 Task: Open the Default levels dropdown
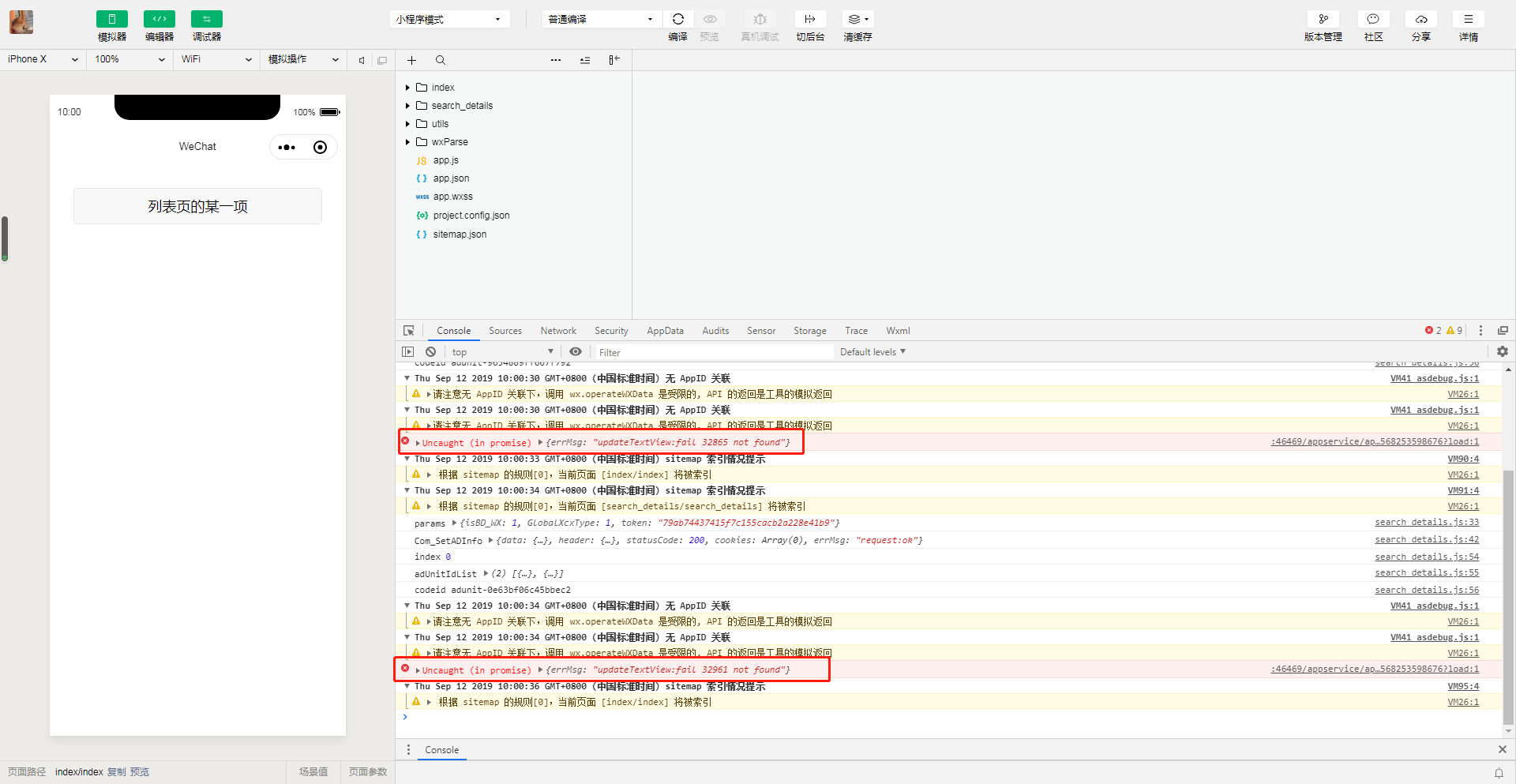[872, 352]
